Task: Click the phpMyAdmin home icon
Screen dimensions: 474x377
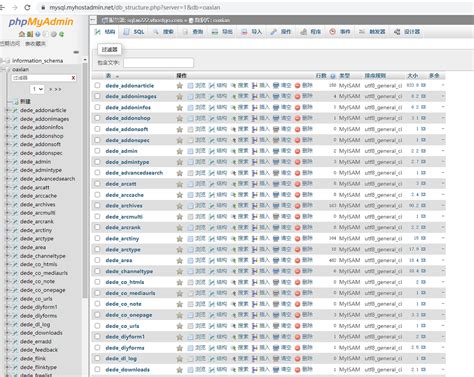Action: point(22,34)
